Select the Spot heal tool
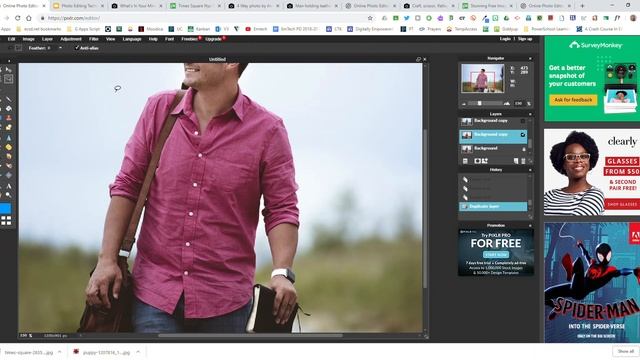The height and width of the screenshot is (360, 640). point(9,166)
